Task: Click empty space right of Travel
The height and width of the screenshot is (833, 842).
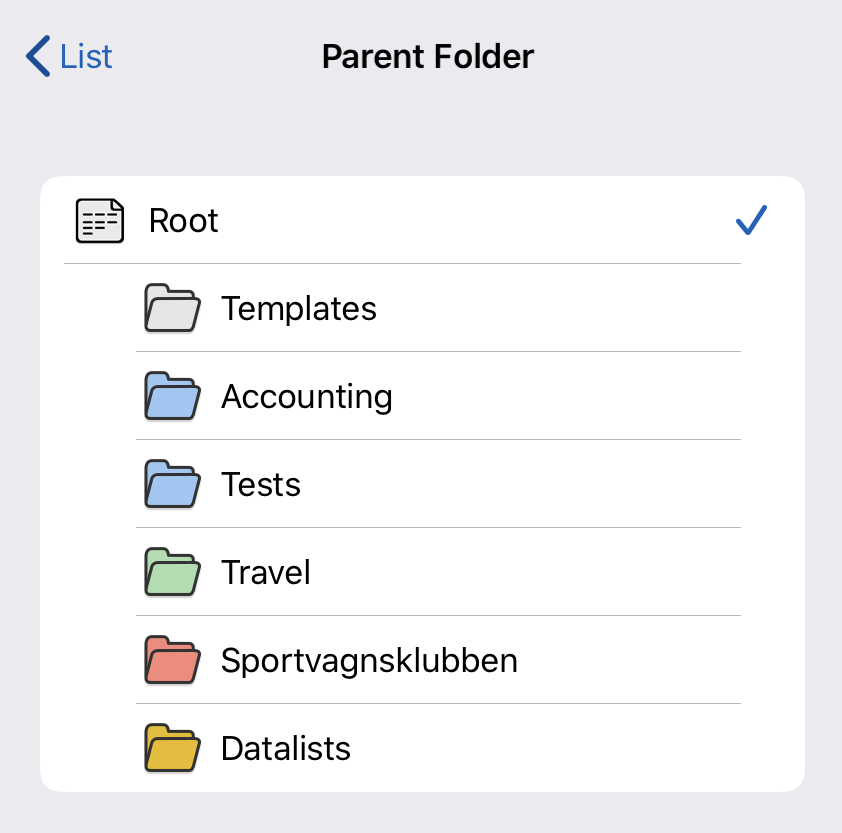Action: (x=560, y=572)
